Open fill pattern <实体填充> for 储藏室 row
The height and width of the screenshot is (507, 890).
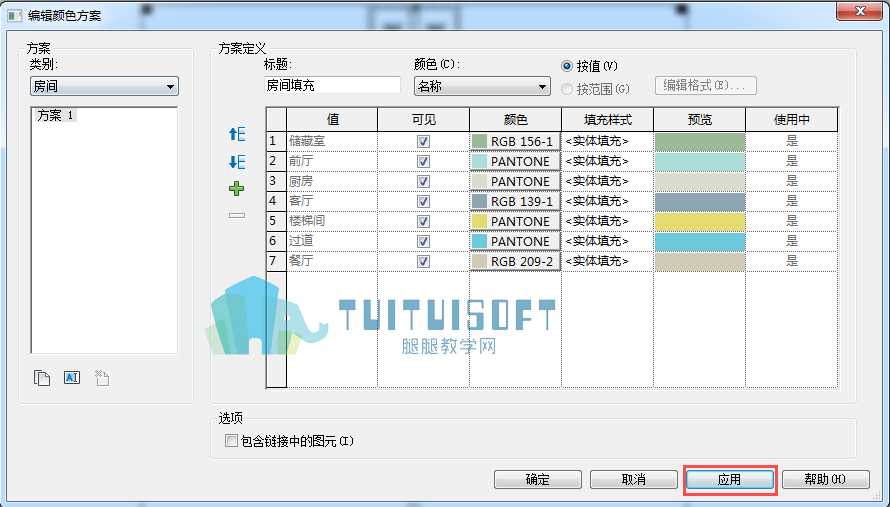pos(607,141)
